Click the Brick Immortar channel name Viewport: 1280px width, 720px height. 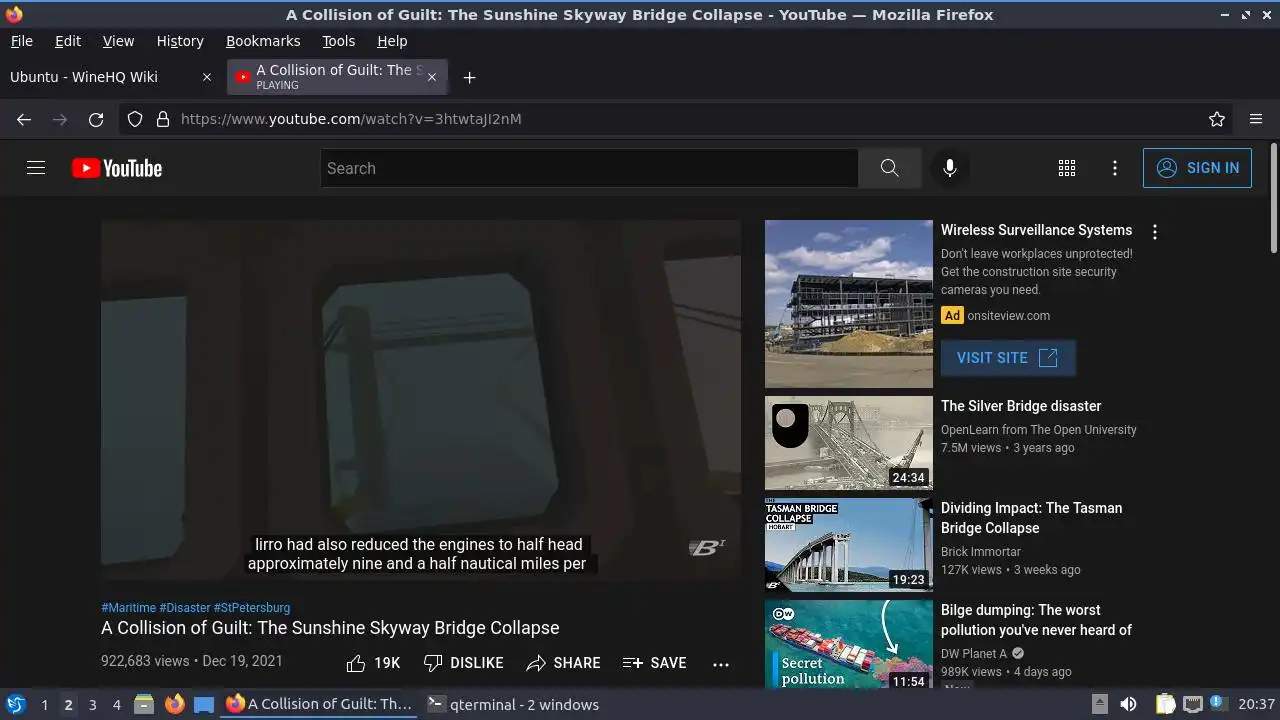click(x=981, y=552)
